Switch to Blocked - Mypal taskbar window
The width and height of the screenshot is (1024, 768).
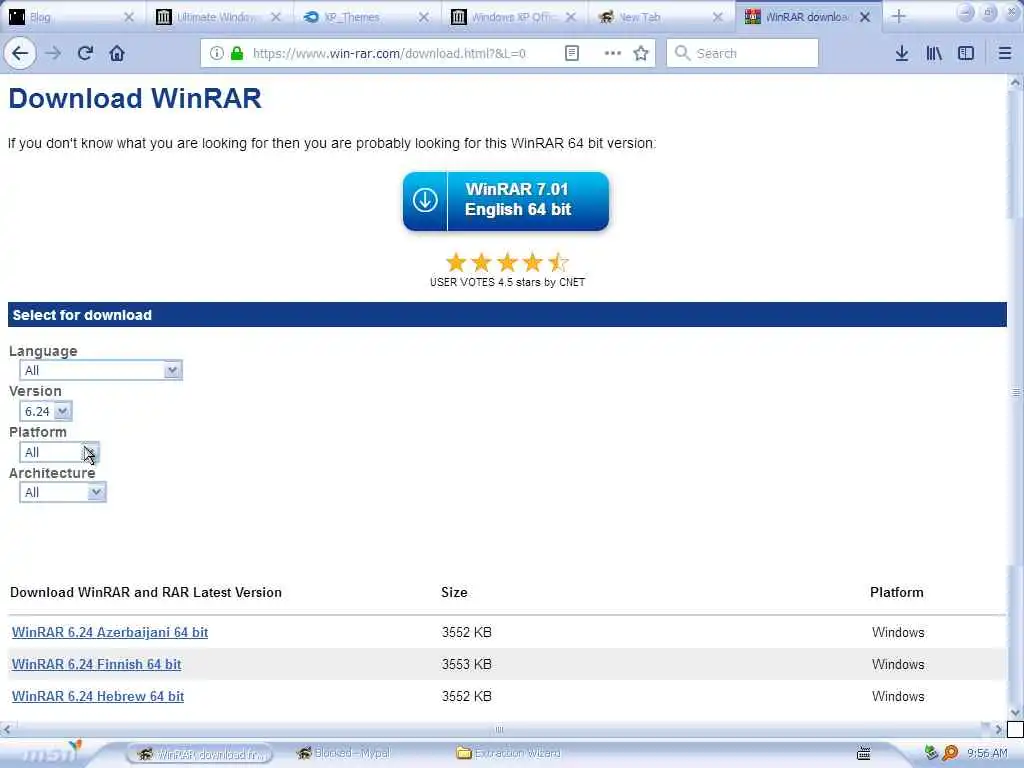[344, 753]
